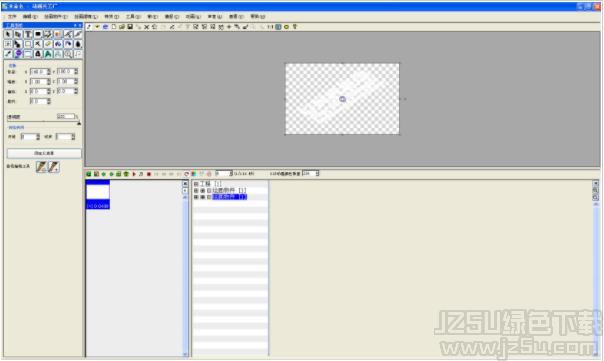The width and height of the screenshot is (604, 361).
Task: Click the RGB color squares icon on timeline toolbar
Action: (x=194, y=174)
